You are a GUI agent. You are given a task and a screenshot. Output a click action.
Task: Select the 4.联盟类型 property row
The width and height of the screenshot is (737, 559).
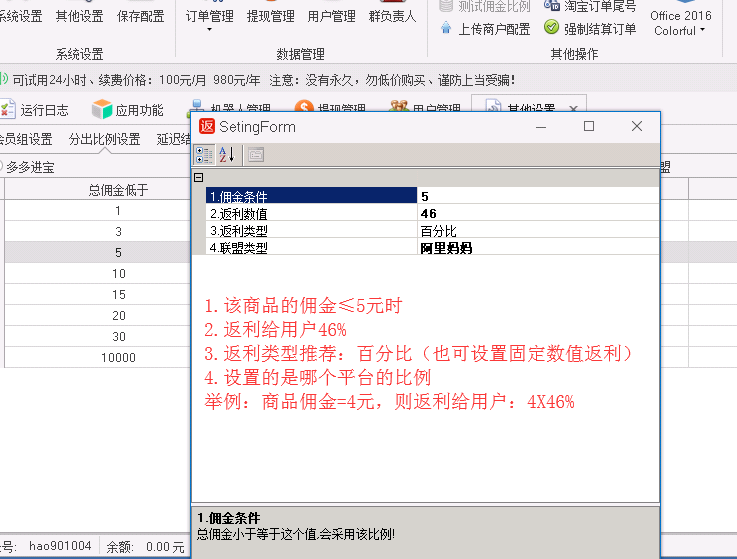[x=310, y=247]
